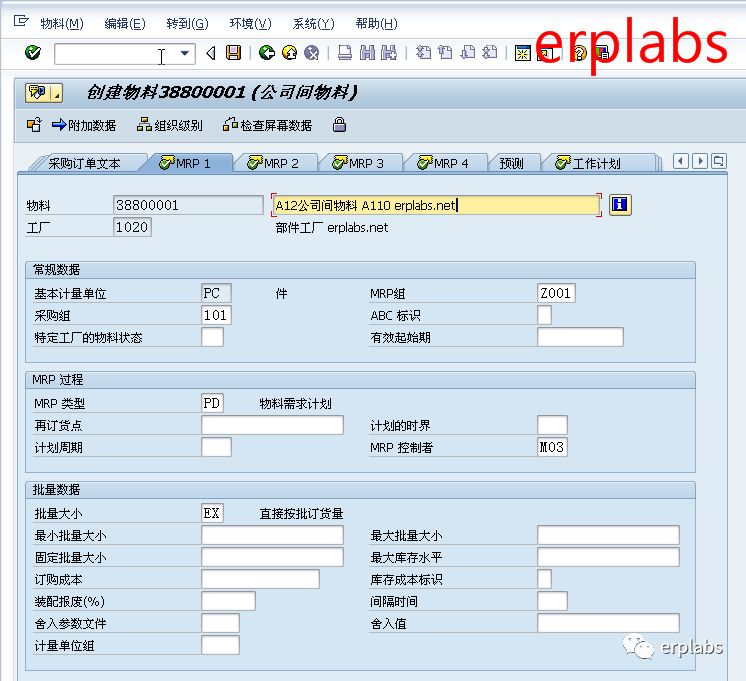Open 组织级别 organizational levels
Screen dimensions: 746x681
pyautogui.click(x=170, y=125)
